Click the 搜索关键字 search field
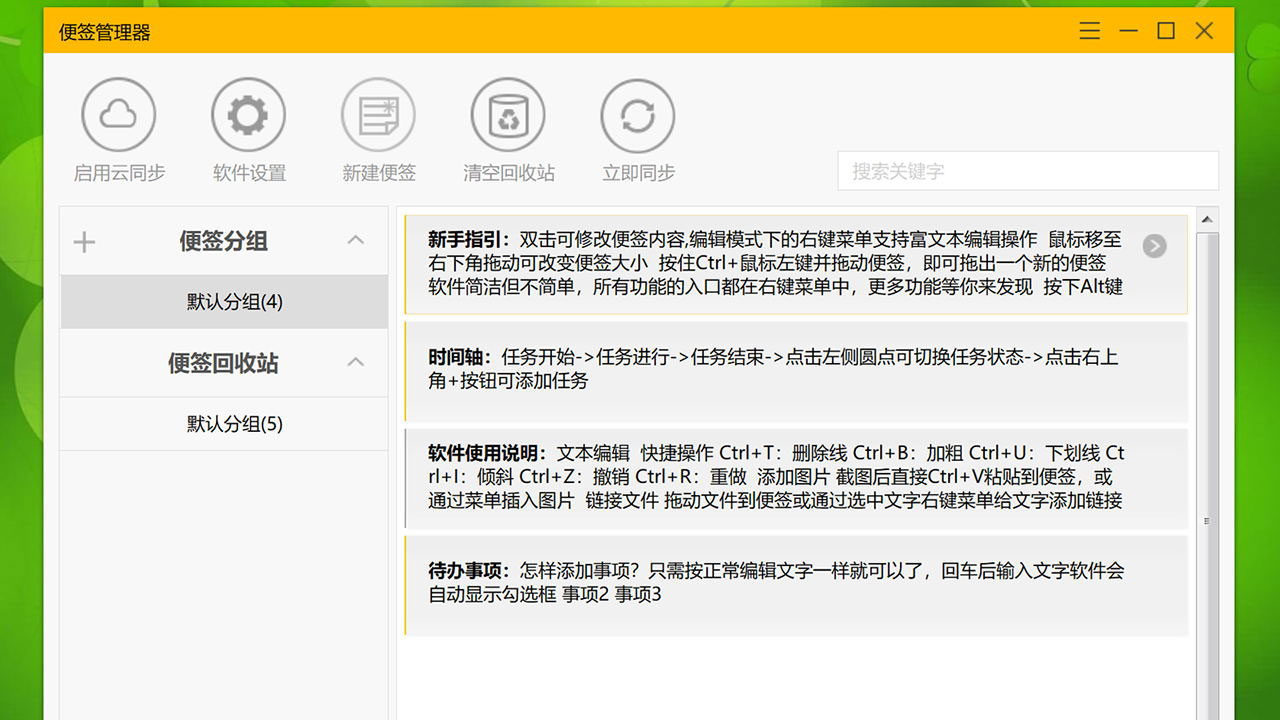 click(x=1027, y=171)
